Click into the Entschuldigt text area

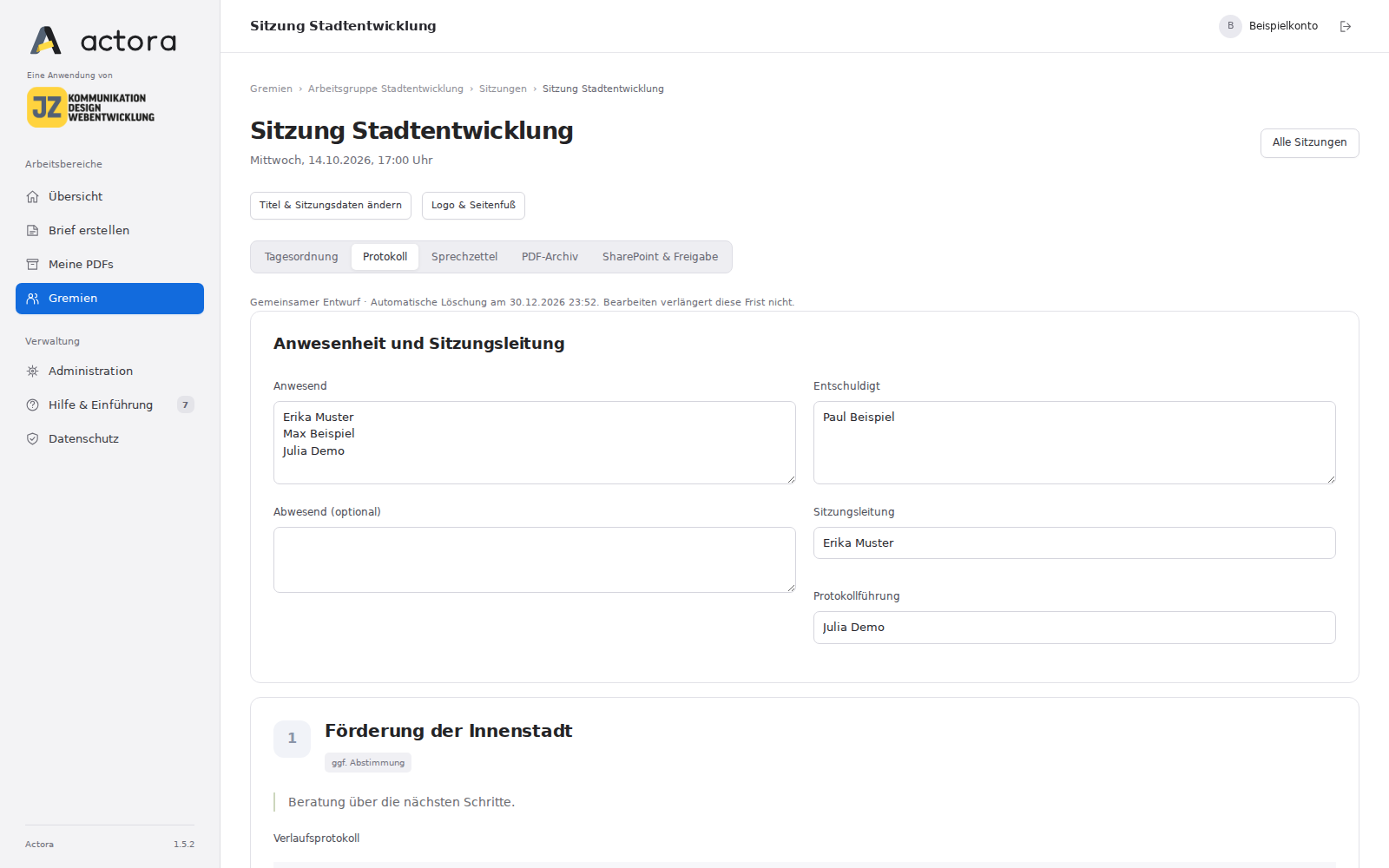(x=1075, y=443)
